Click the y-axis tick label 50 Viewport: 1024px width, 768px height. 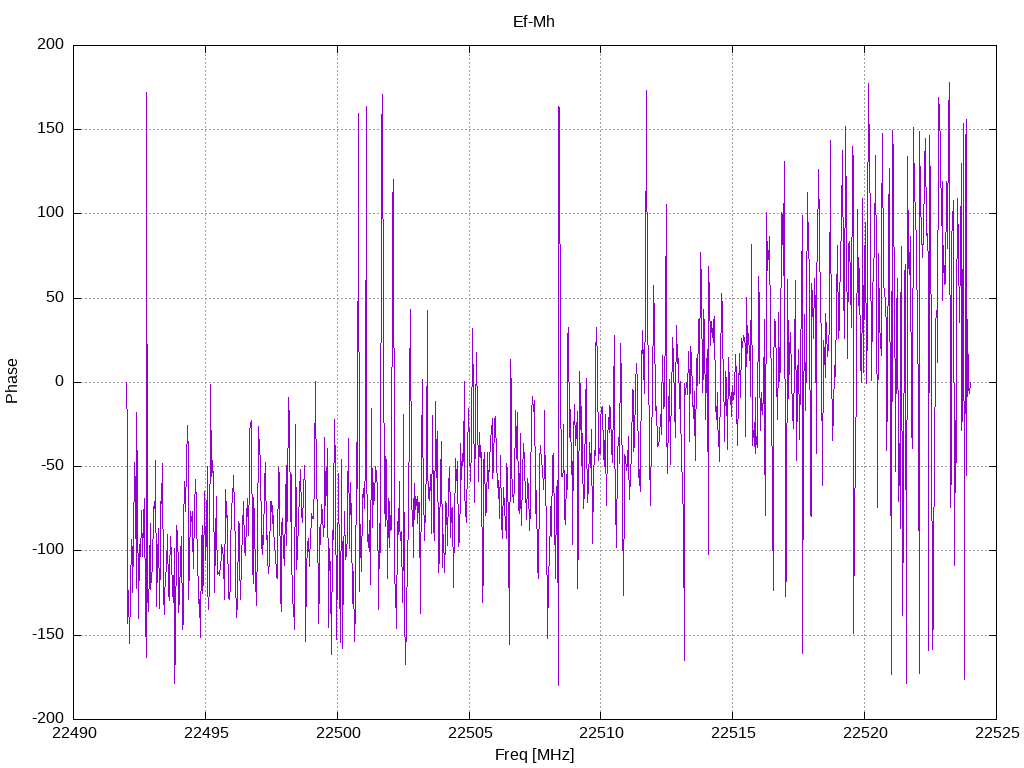point(55,297)
